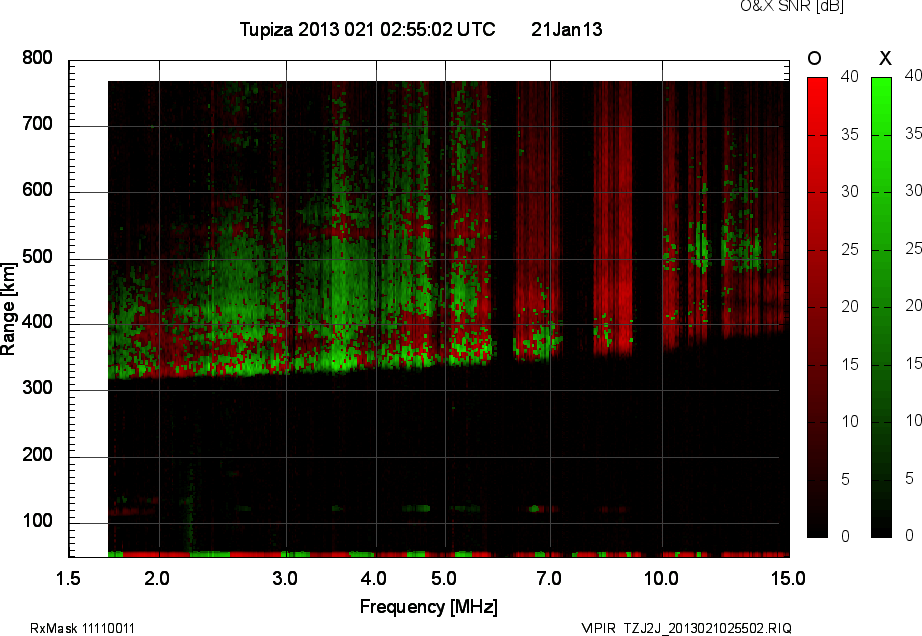Click the 30 dB label on the O scale
Image resolution: width=922 pixels, height=636 pixels.
[850, 192]
